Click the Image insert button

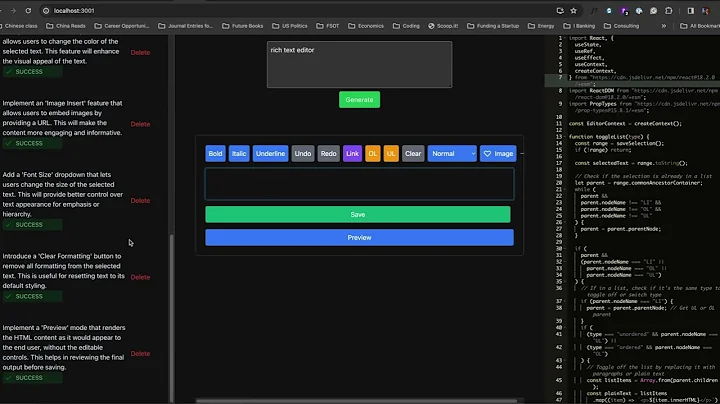498,154
